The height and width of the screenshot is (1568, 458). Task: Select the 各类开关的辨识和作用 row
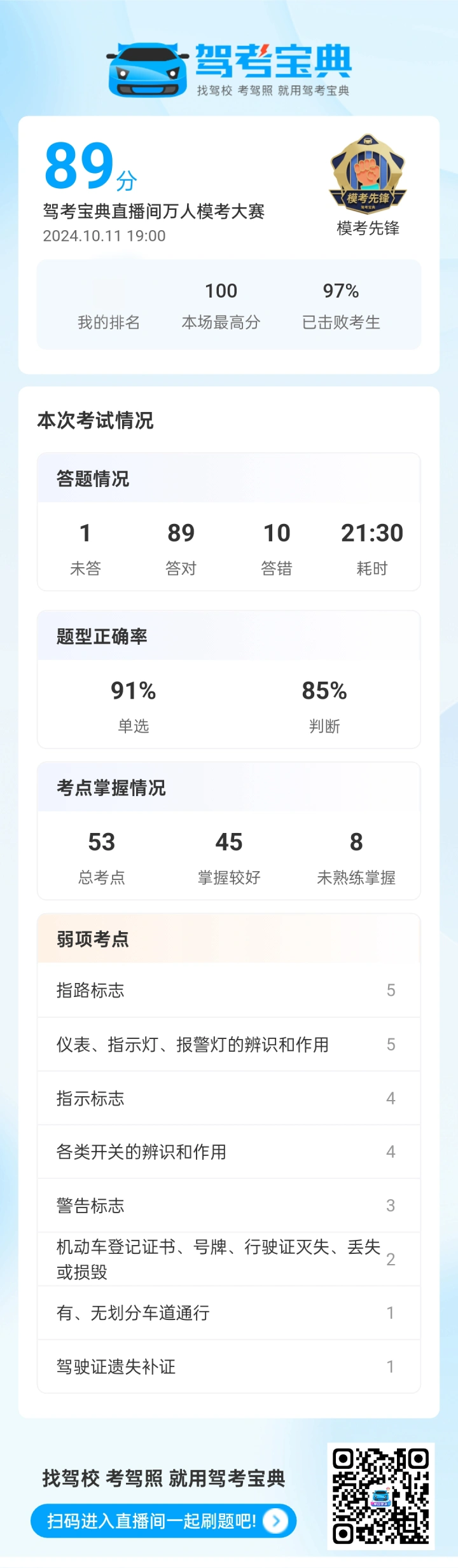229,1152
